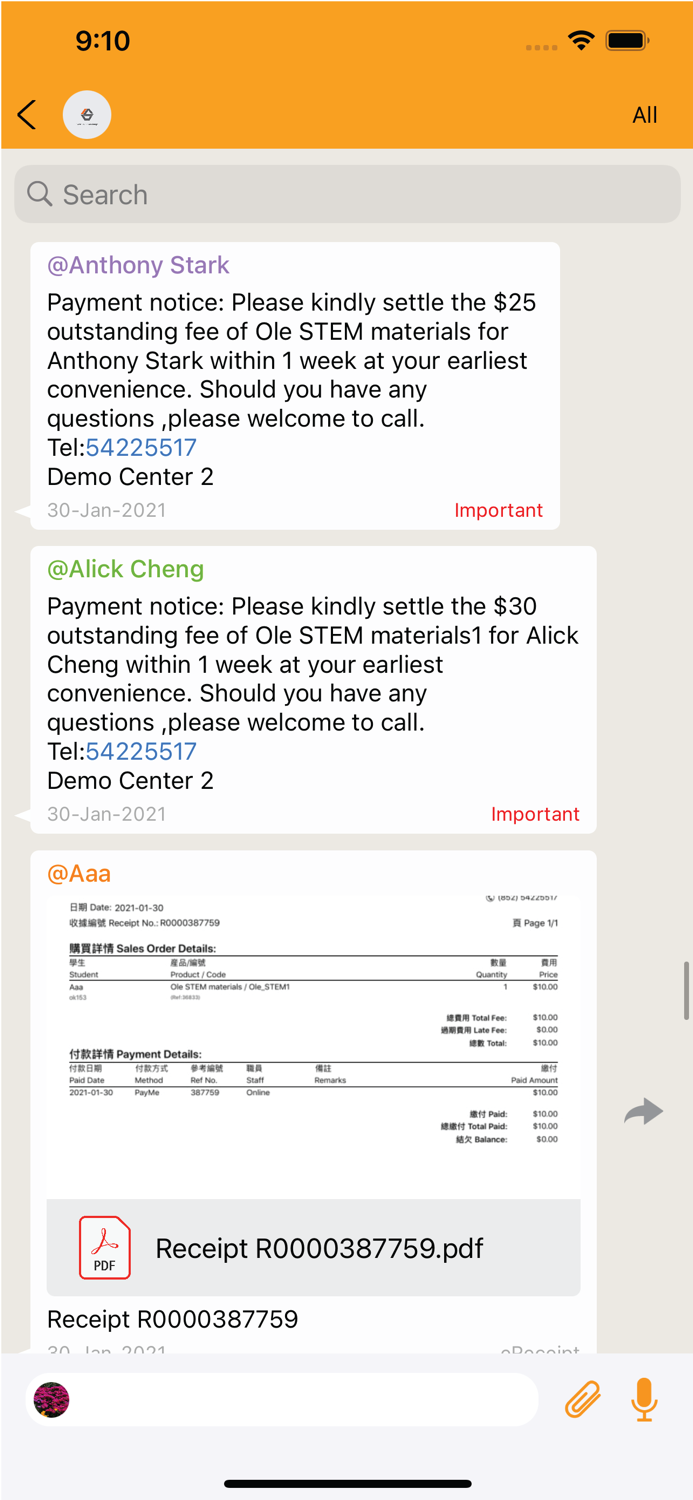Go back using the left chevron
Image resolution: width=693 pixels, height=1500 pixels.
(x=25, y=114)
